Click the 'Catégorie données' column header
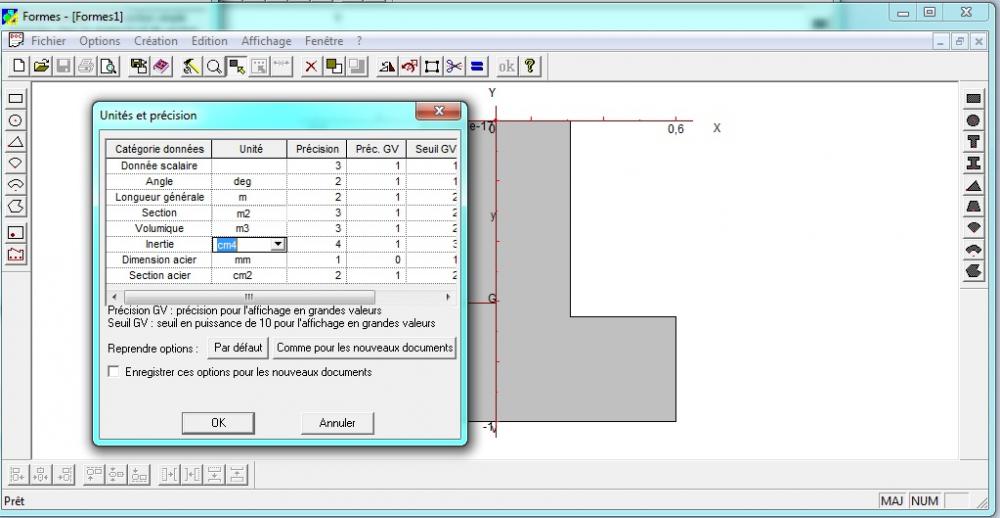 coord(159,149)
